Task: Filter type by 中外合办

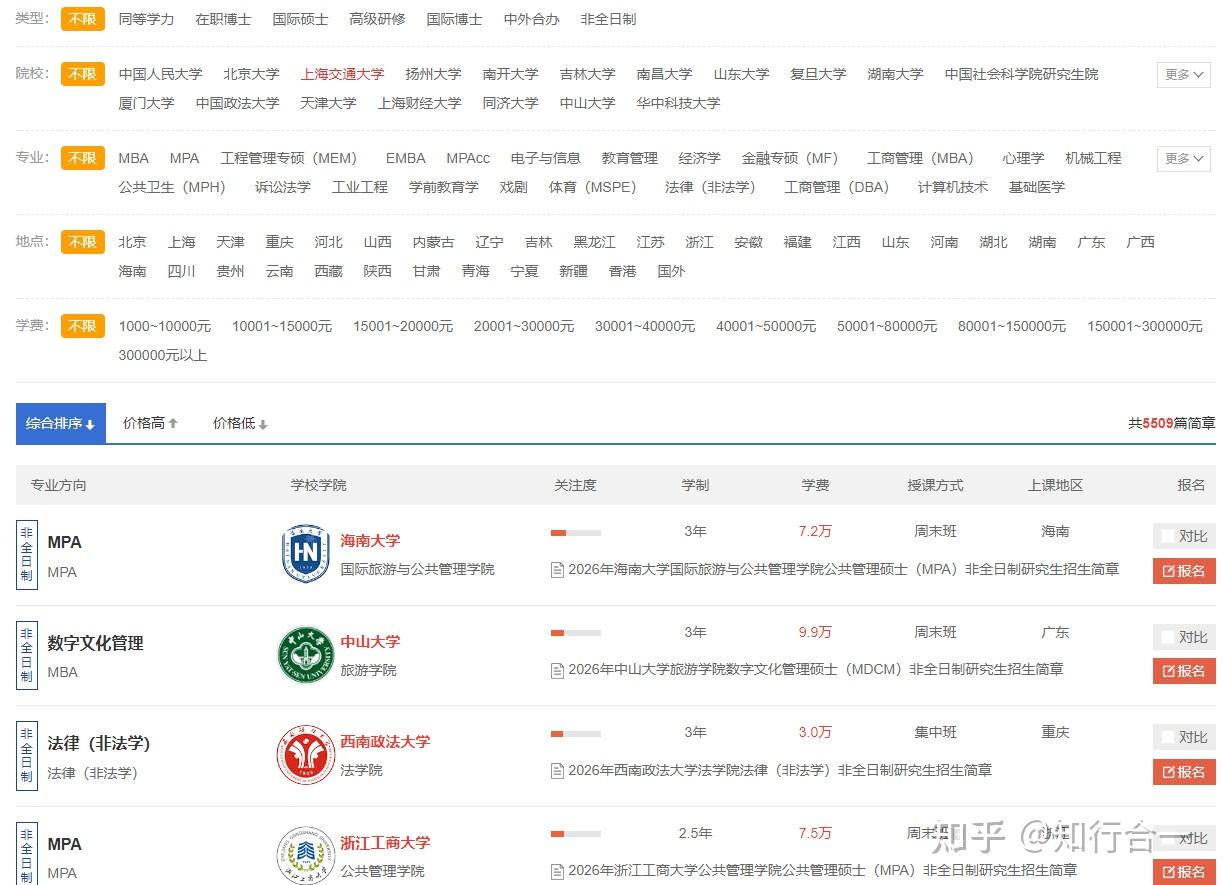Action: click(x=531, y=19)
